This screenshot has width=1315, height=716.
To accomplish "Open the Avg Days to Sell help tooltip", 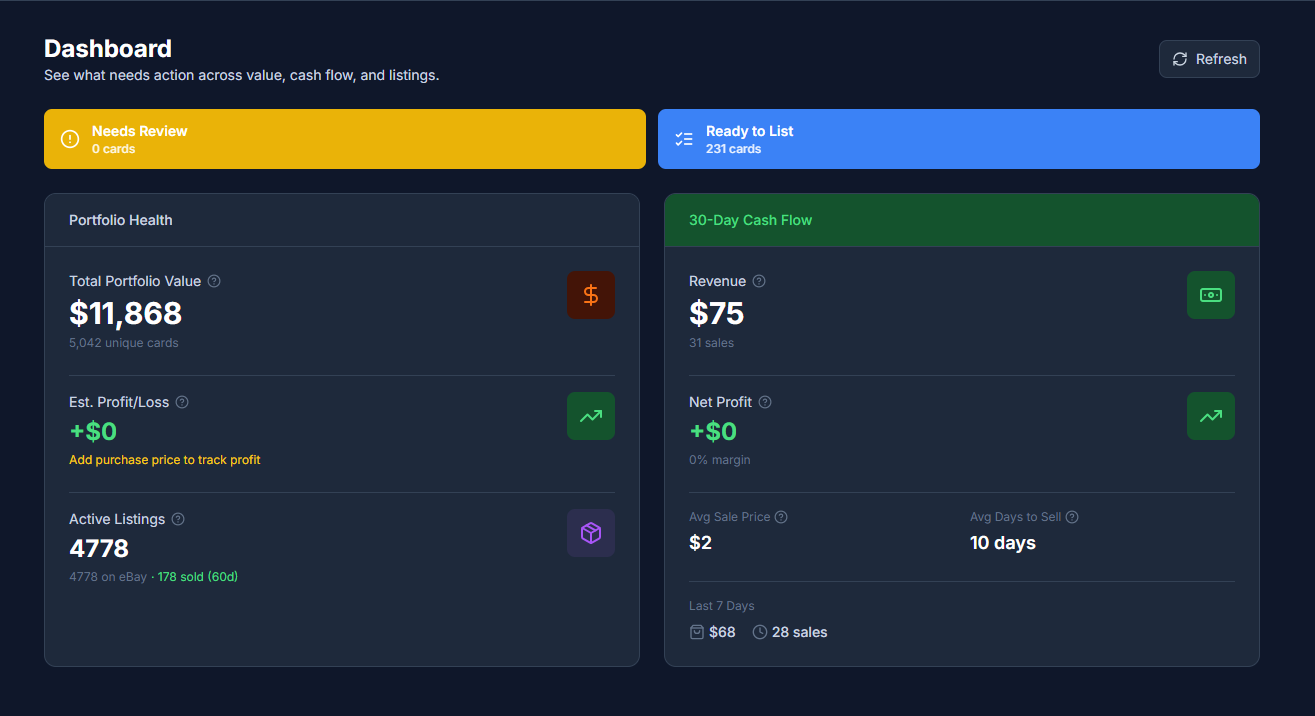I will pos(1071,517).
